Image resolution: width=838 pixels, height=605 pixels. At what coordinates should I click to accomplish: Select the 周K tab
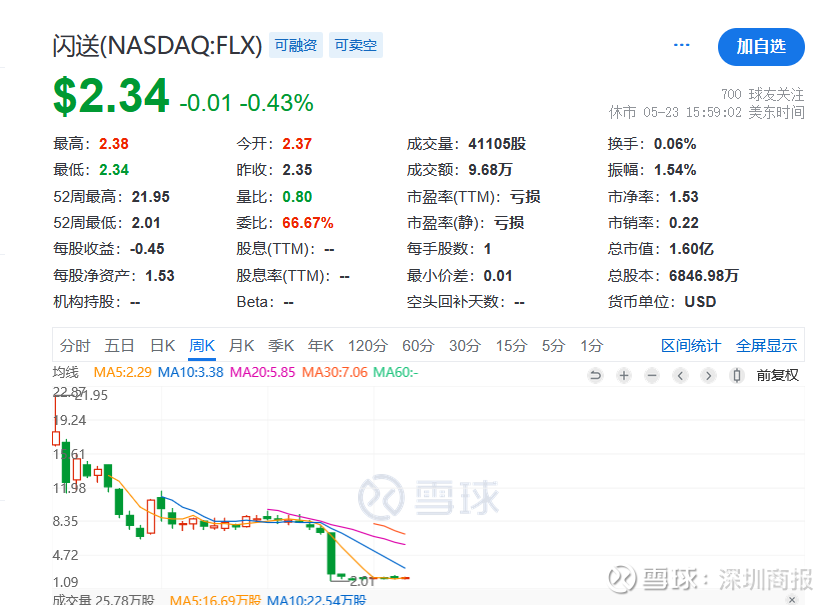[202, 346]
